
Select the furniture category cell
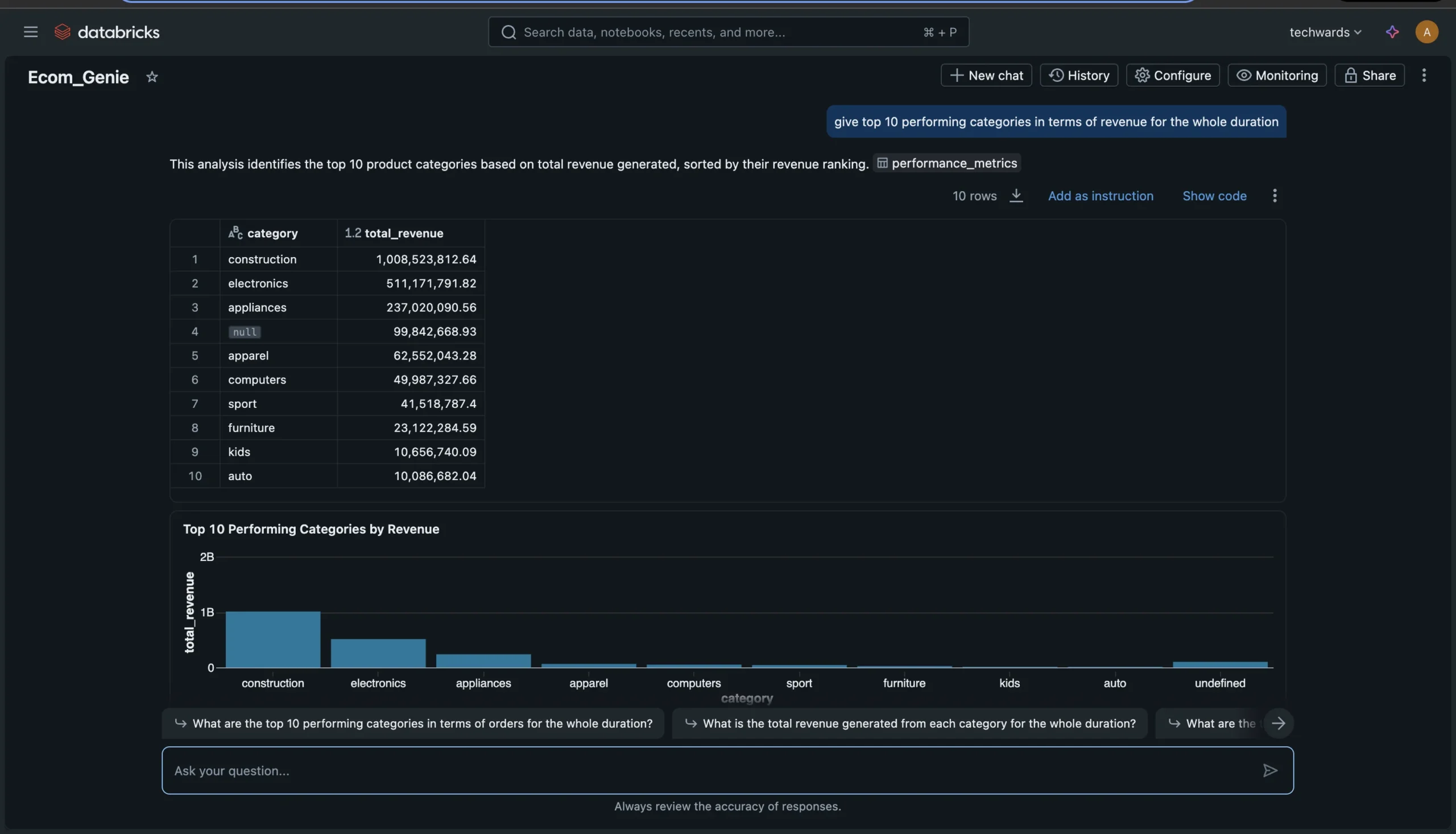pyautogui.click(x=278, y=428)
